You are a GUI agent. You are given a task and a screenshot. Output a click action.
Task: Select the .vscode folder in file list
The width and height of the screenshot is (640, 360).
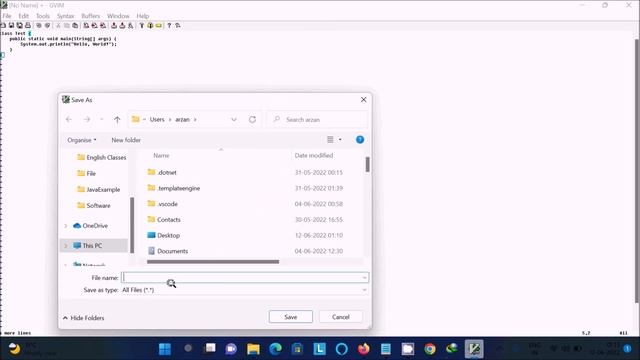[162, 204]
